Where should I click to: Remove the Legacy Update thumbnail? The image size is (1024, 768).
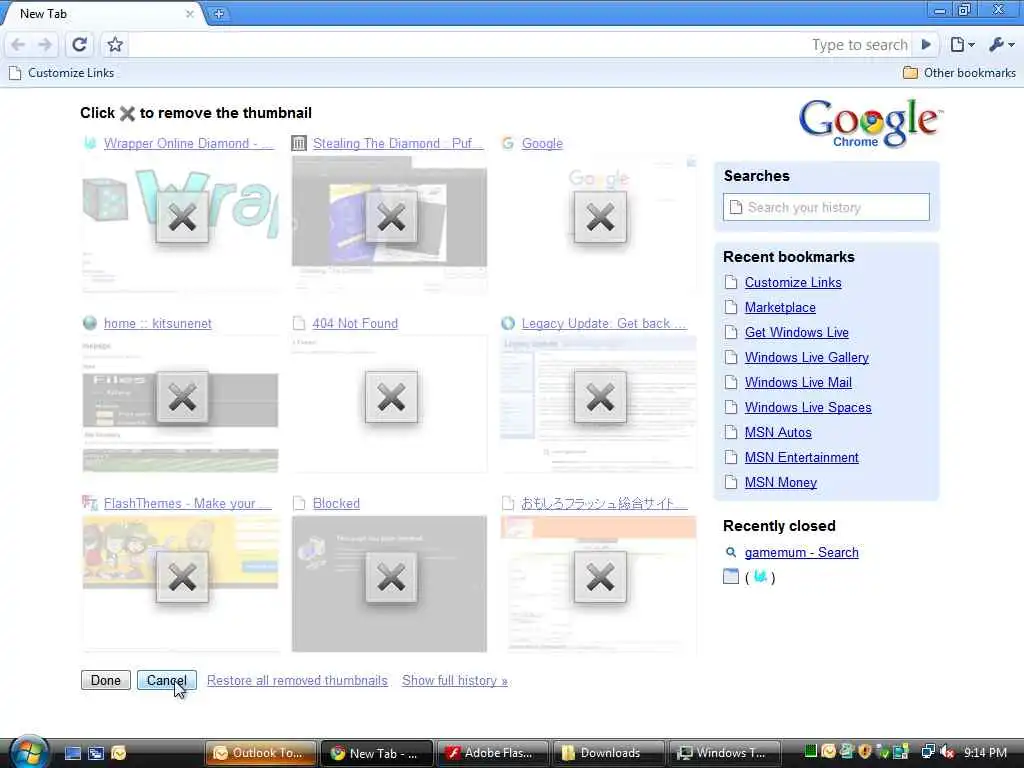point(600,397)
